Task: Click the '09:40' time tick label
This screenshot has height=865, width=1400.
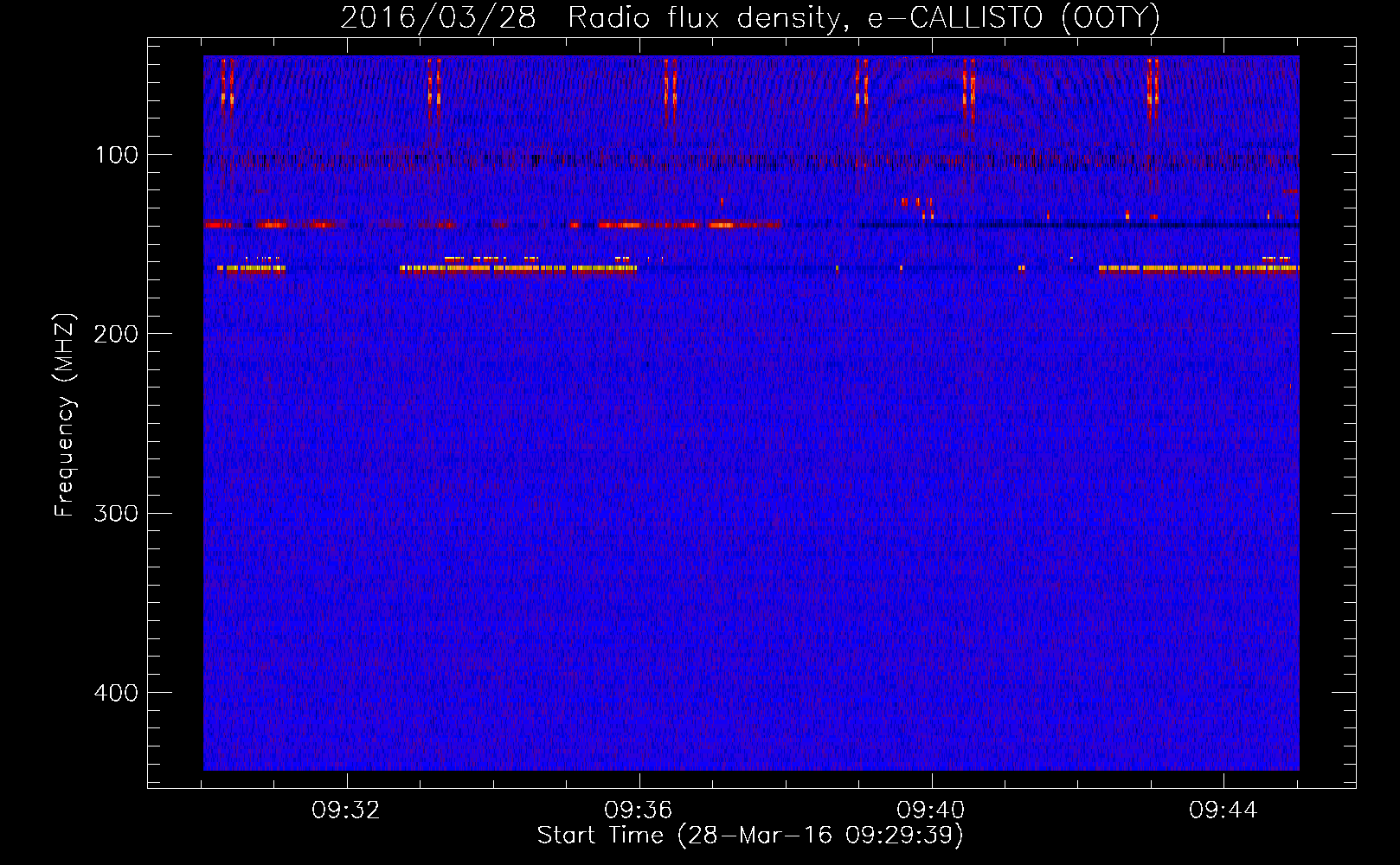Action: [x=931, y=811]
